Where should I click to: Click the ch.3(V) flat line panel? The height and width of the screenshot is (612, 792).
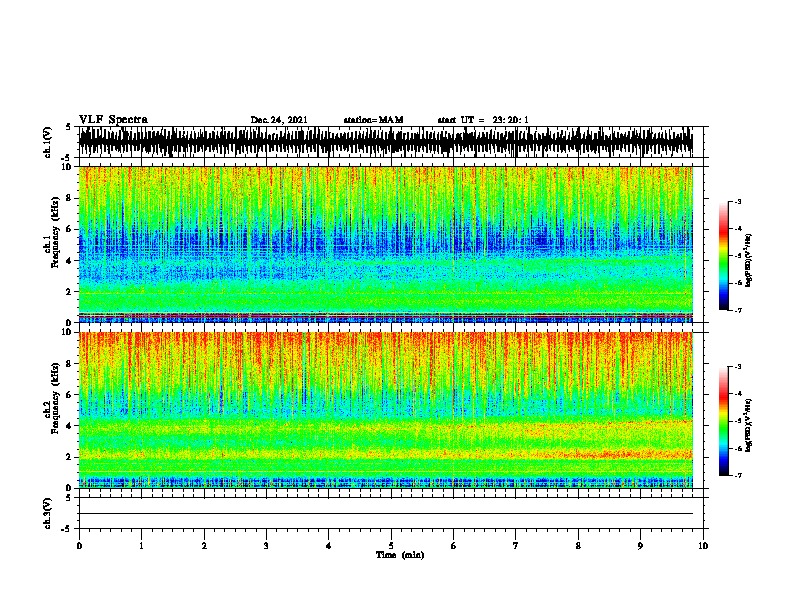[391, 513]
